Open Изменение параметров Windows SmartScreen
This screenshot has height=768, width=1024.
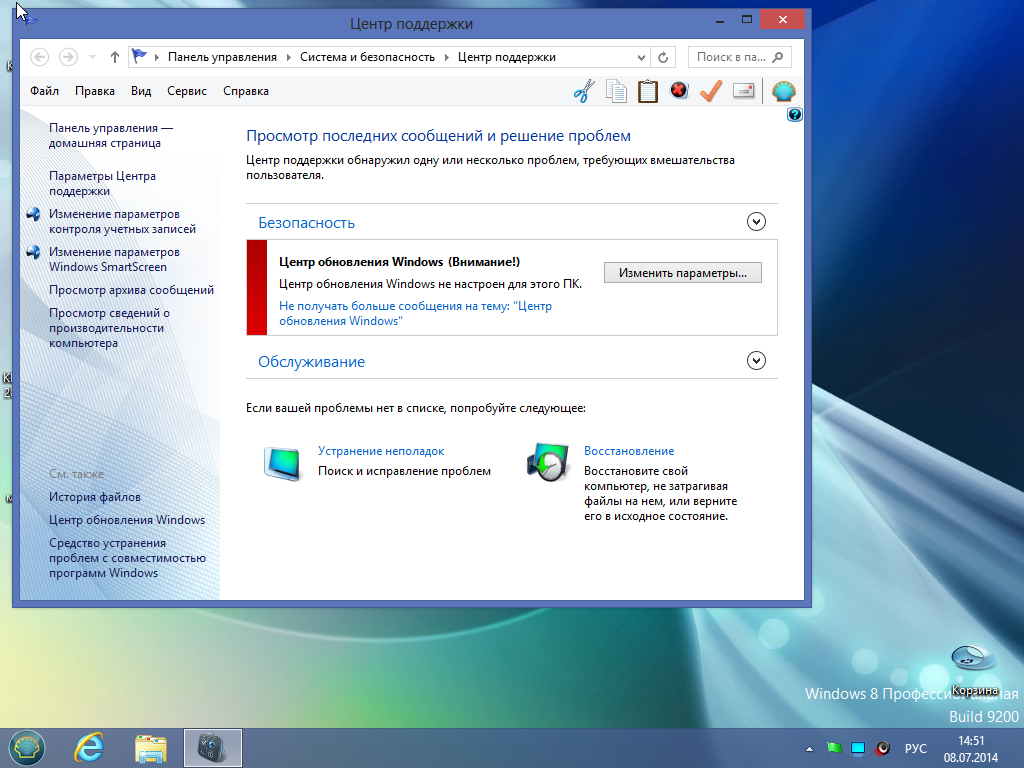coord(114,259)
